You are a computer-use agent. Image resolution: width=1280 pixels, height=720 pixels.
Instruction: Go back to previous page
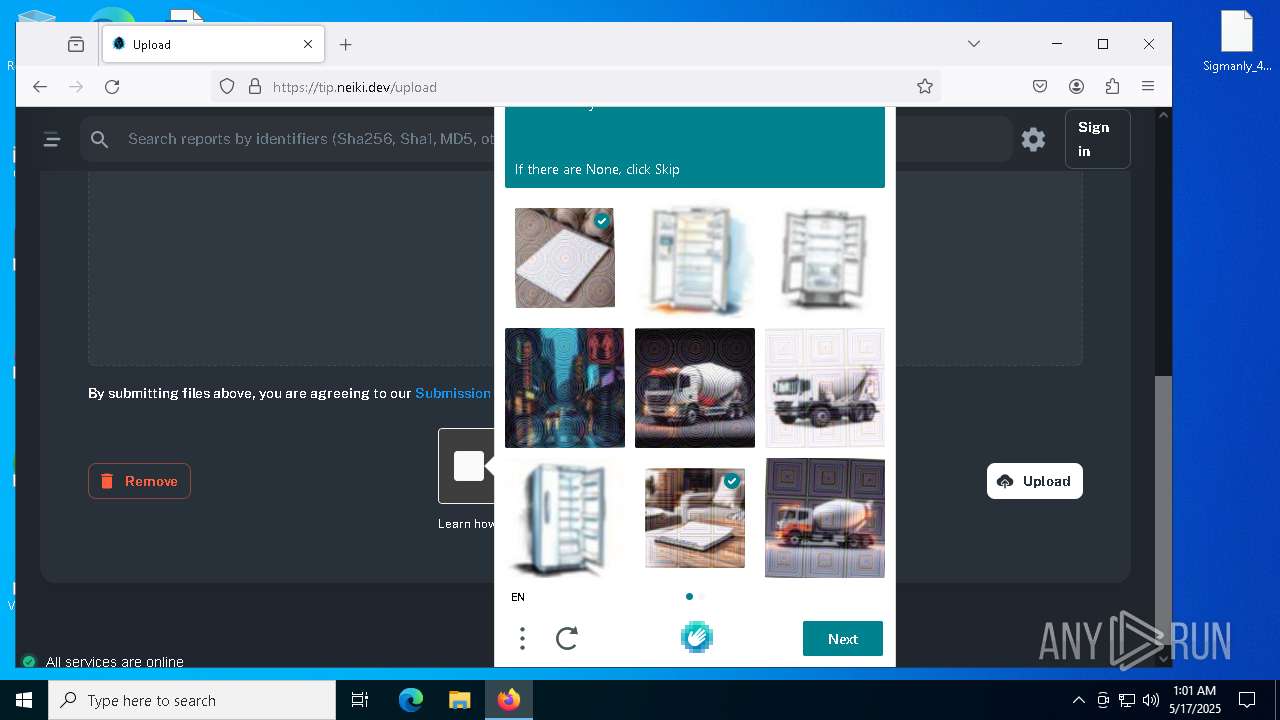click(40, 87)
